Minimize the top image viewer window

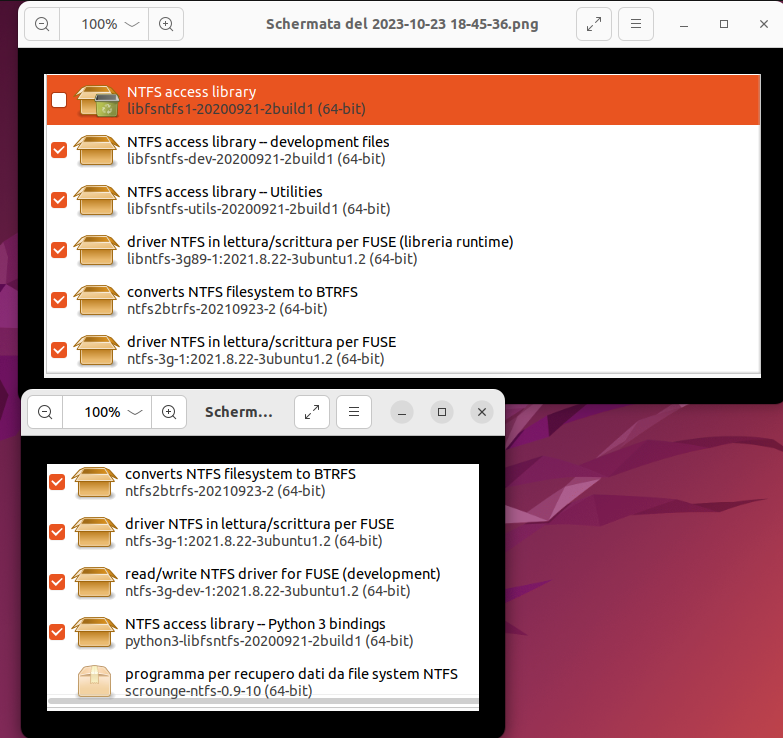684,24
